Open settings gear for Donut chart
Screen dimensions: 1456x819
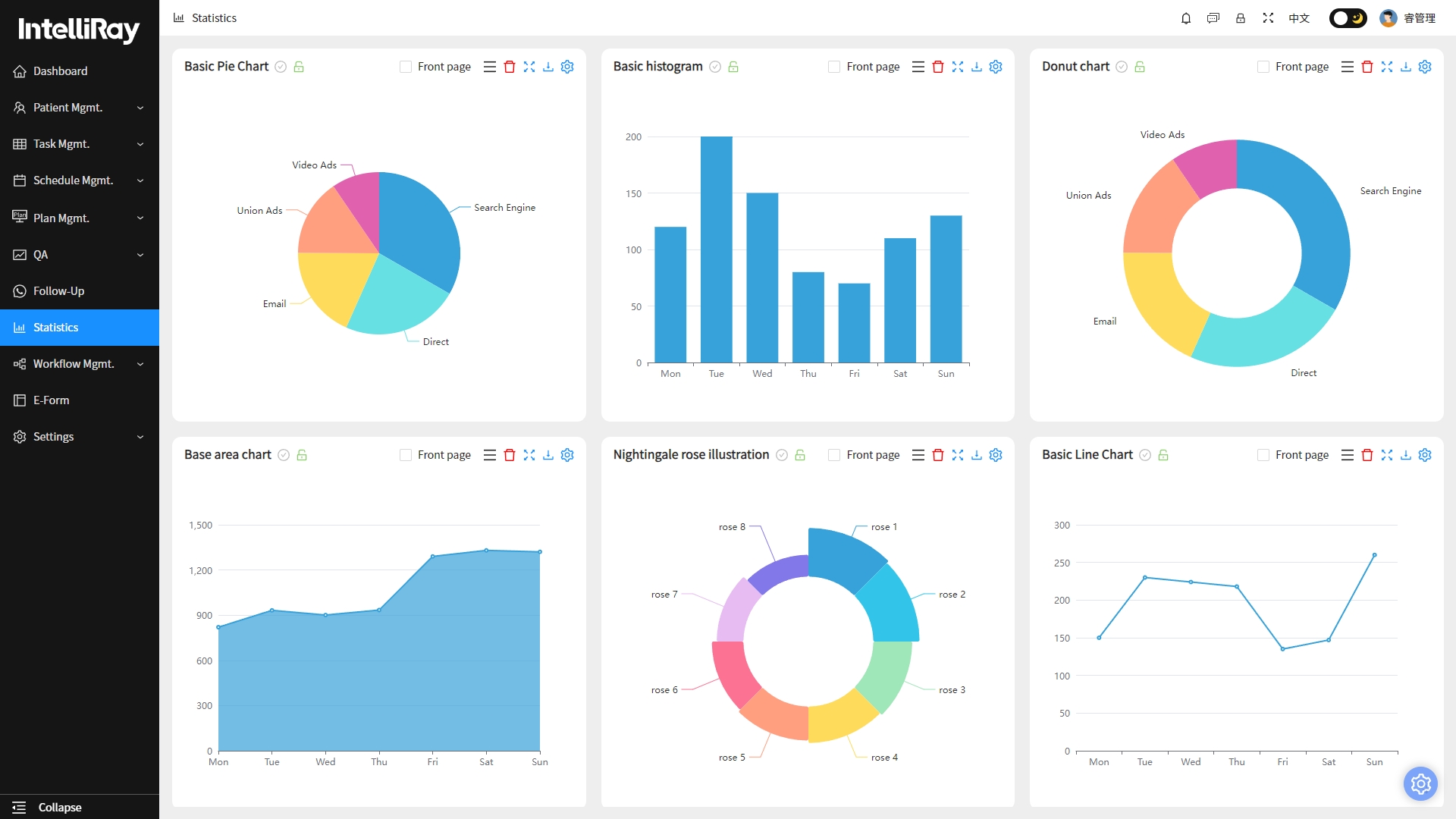[x=1425, y=67]
